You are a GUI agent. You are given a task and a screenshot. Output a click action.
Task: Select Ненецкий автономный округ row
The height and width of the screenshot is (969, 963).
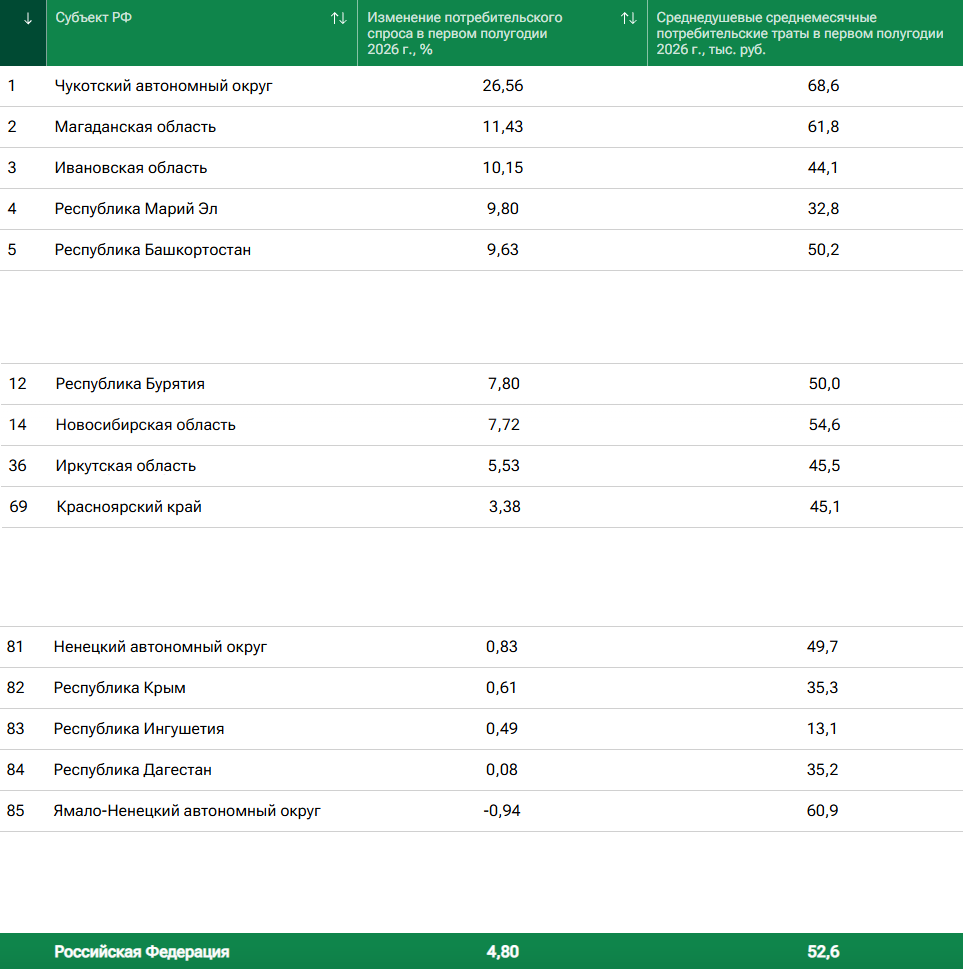coord(482,647)
